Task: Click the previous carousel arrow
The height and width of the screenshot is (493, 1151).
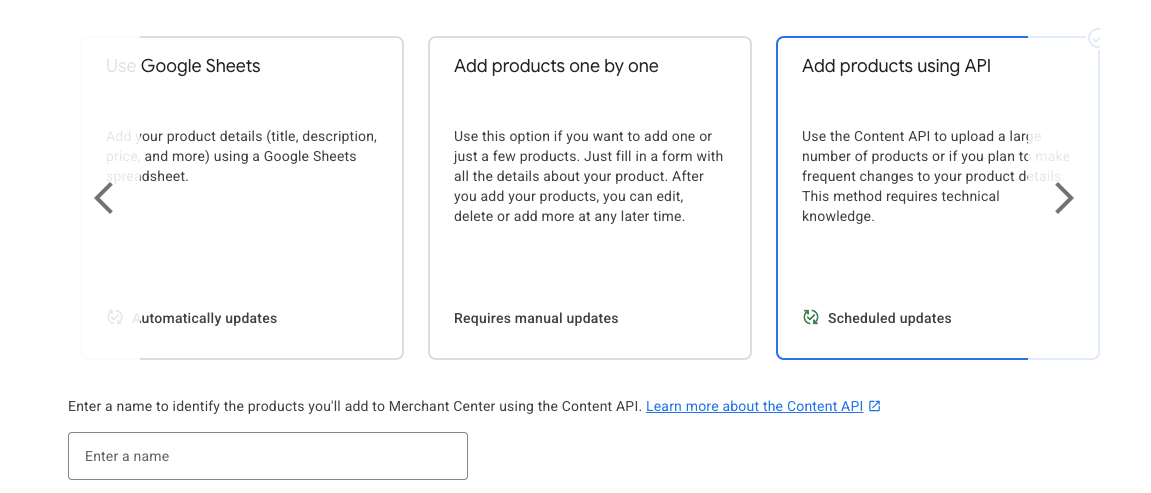Action: click(x=104, y=198)
